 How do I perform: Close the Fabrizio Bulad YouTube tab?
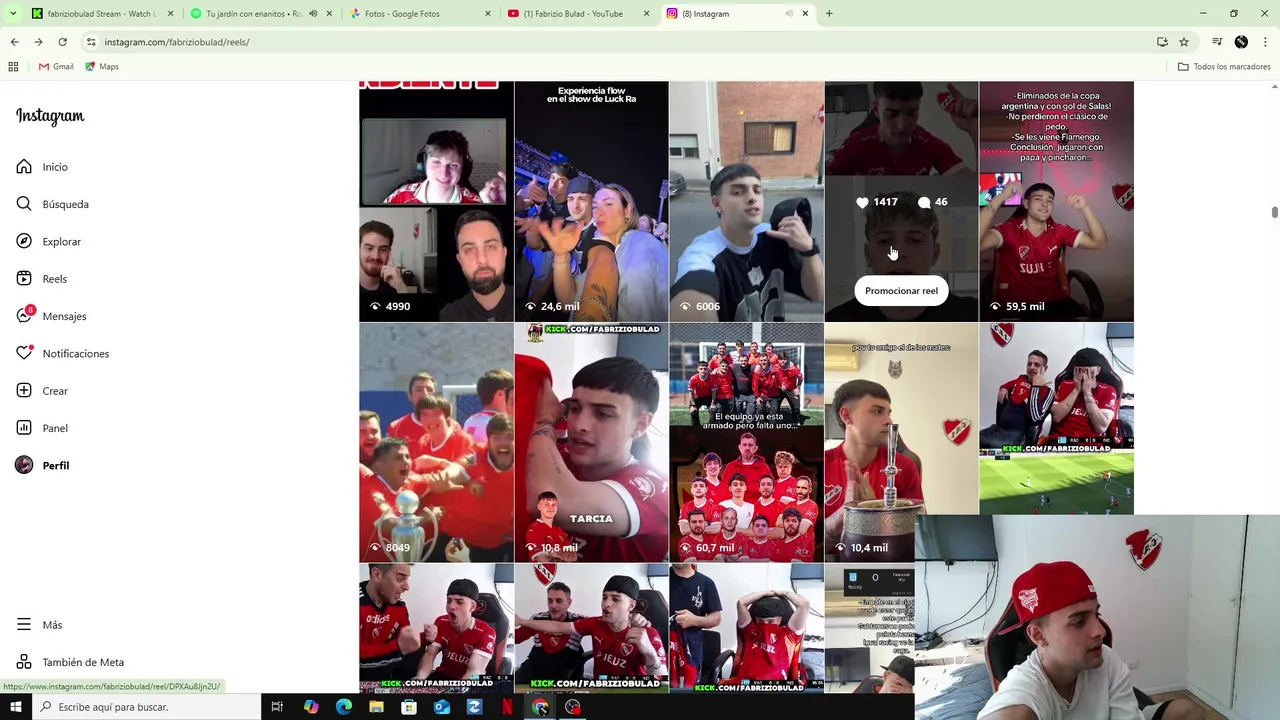pyautogui.click(x=646, y=14)
